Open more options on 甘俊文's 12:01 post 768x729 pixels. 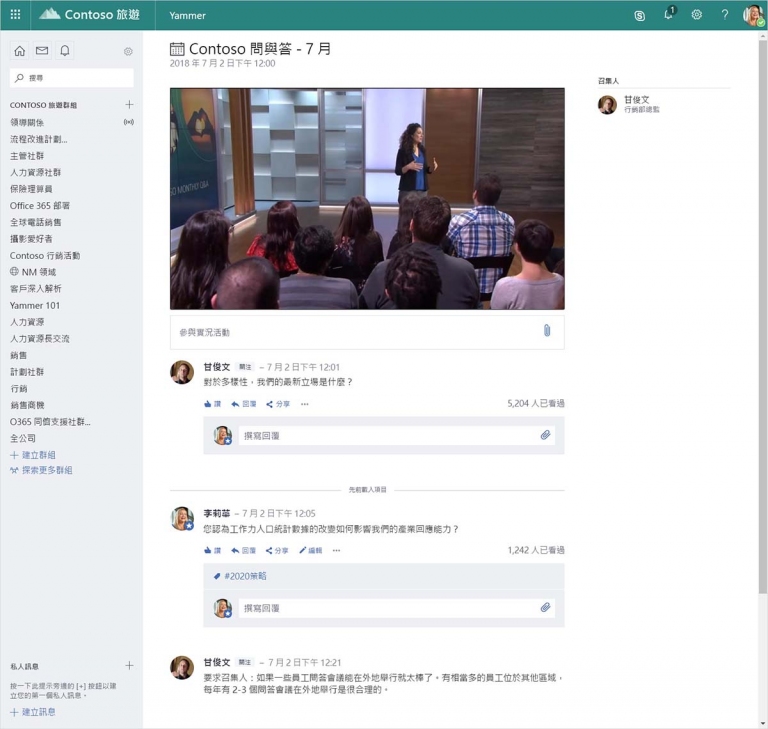pos(305,404)
